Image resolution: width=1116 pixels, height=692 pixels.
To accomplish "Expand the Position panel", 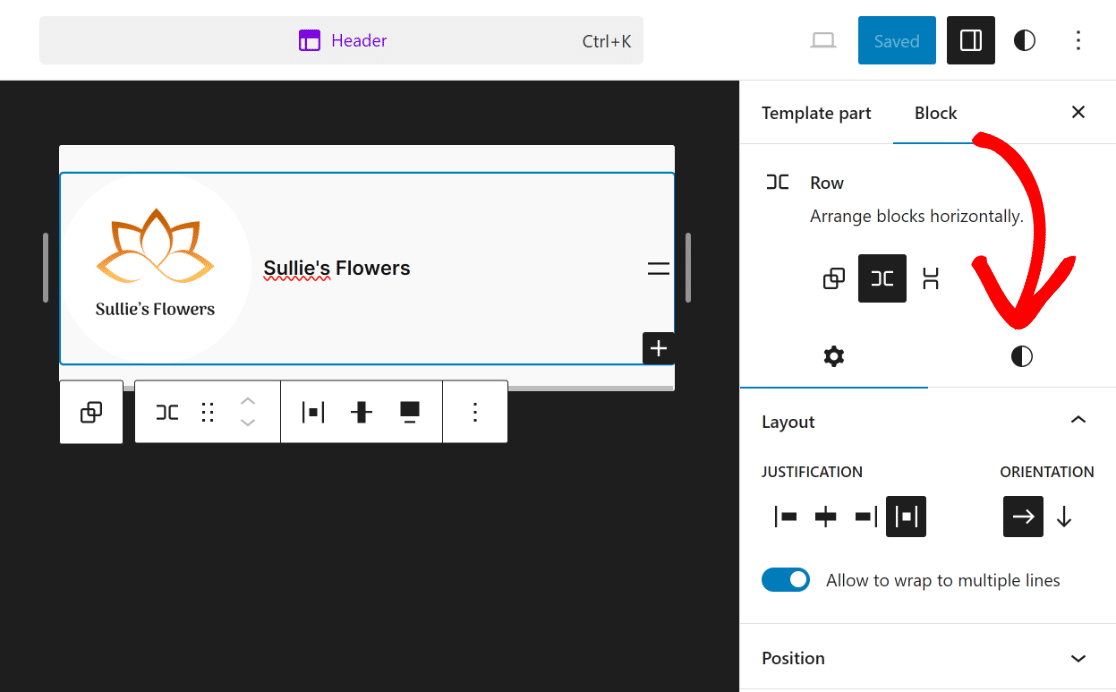I will click(x=927, y=658).
